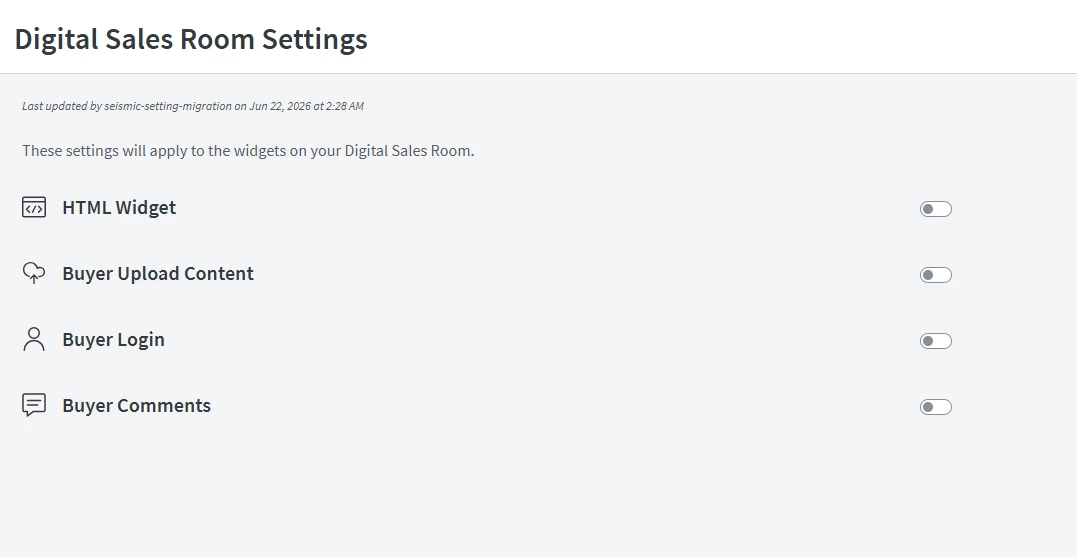Turn on the Buyer Upload Content toggle
Viewport: 1077px width, 557px height.
(936, 275)
